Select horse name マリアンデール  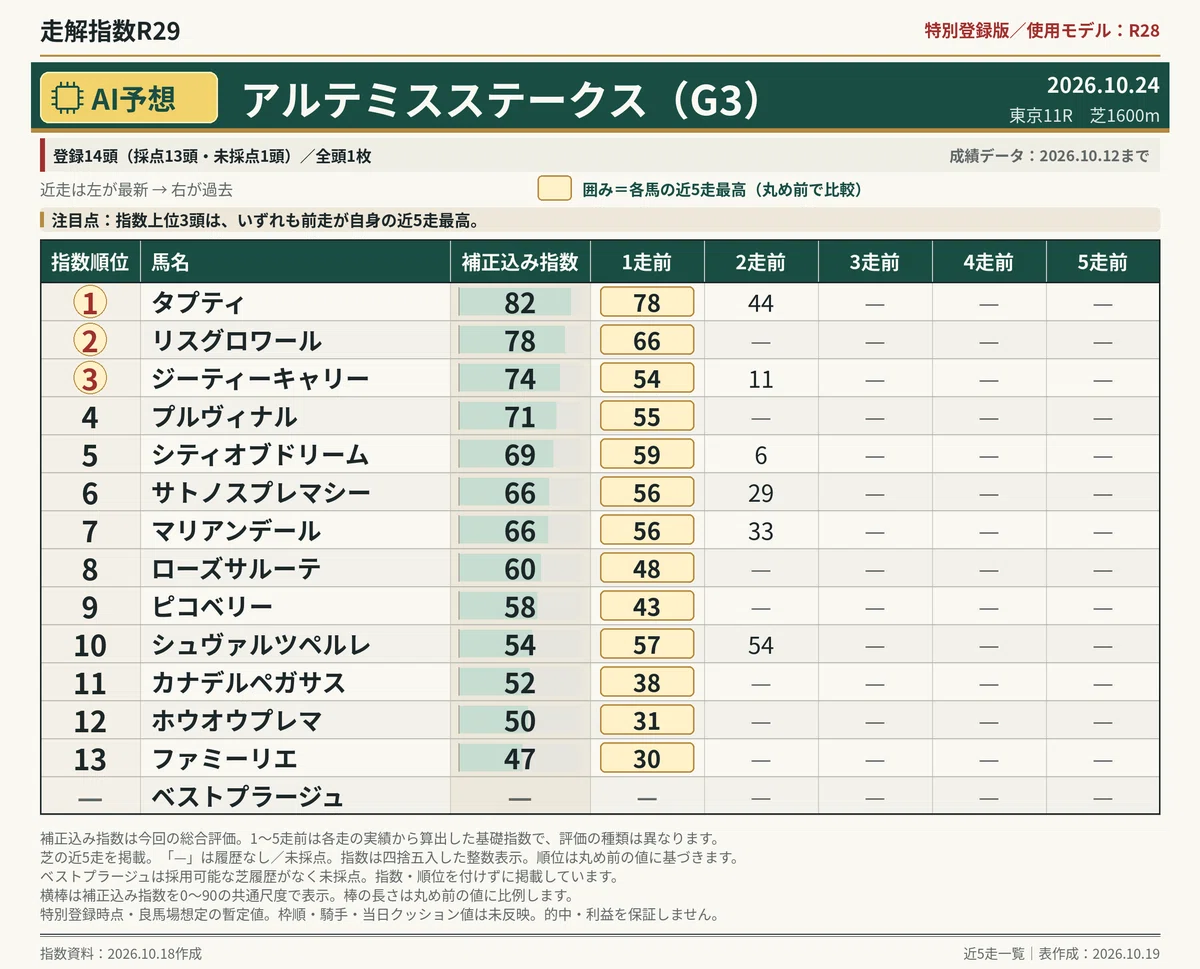pos(236,531)
